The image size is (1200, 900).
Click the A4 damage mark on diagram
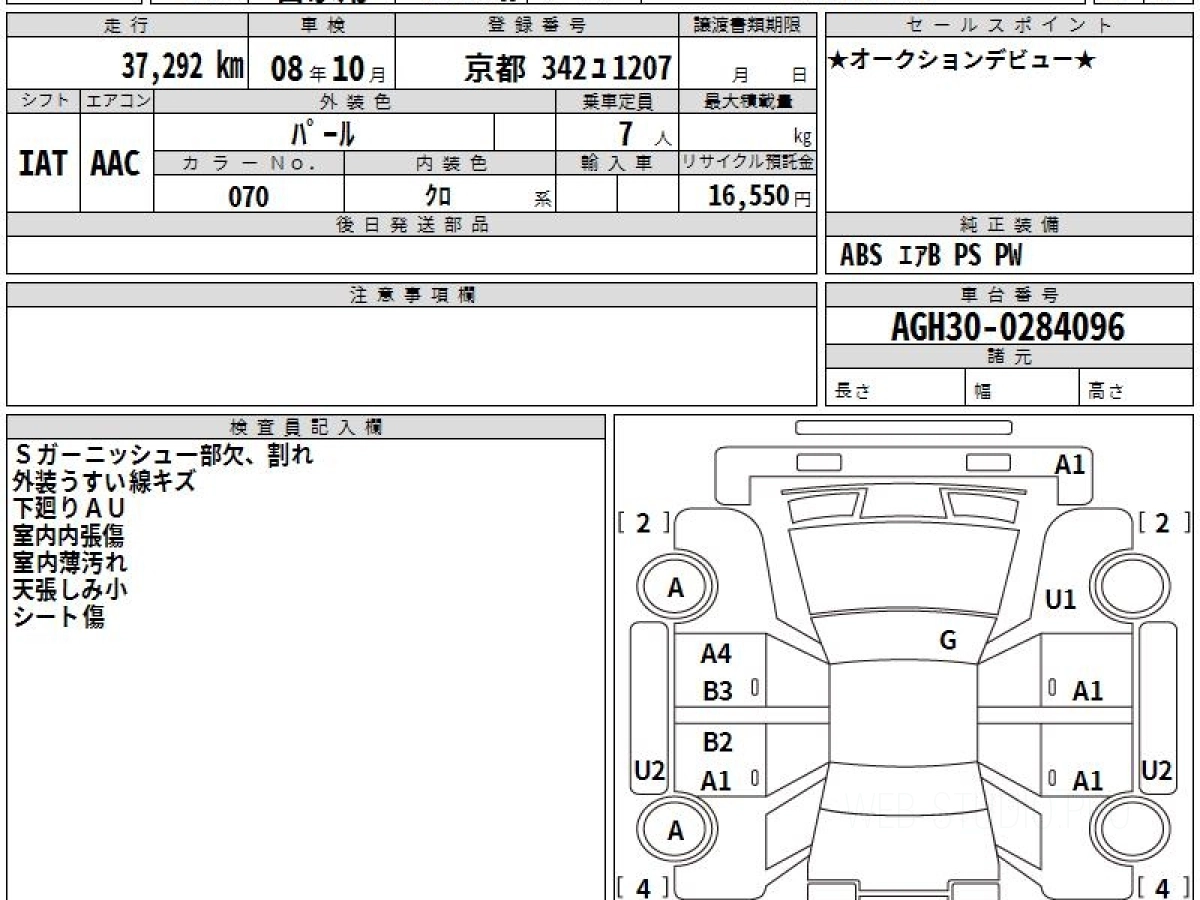[x=717, y=655]
